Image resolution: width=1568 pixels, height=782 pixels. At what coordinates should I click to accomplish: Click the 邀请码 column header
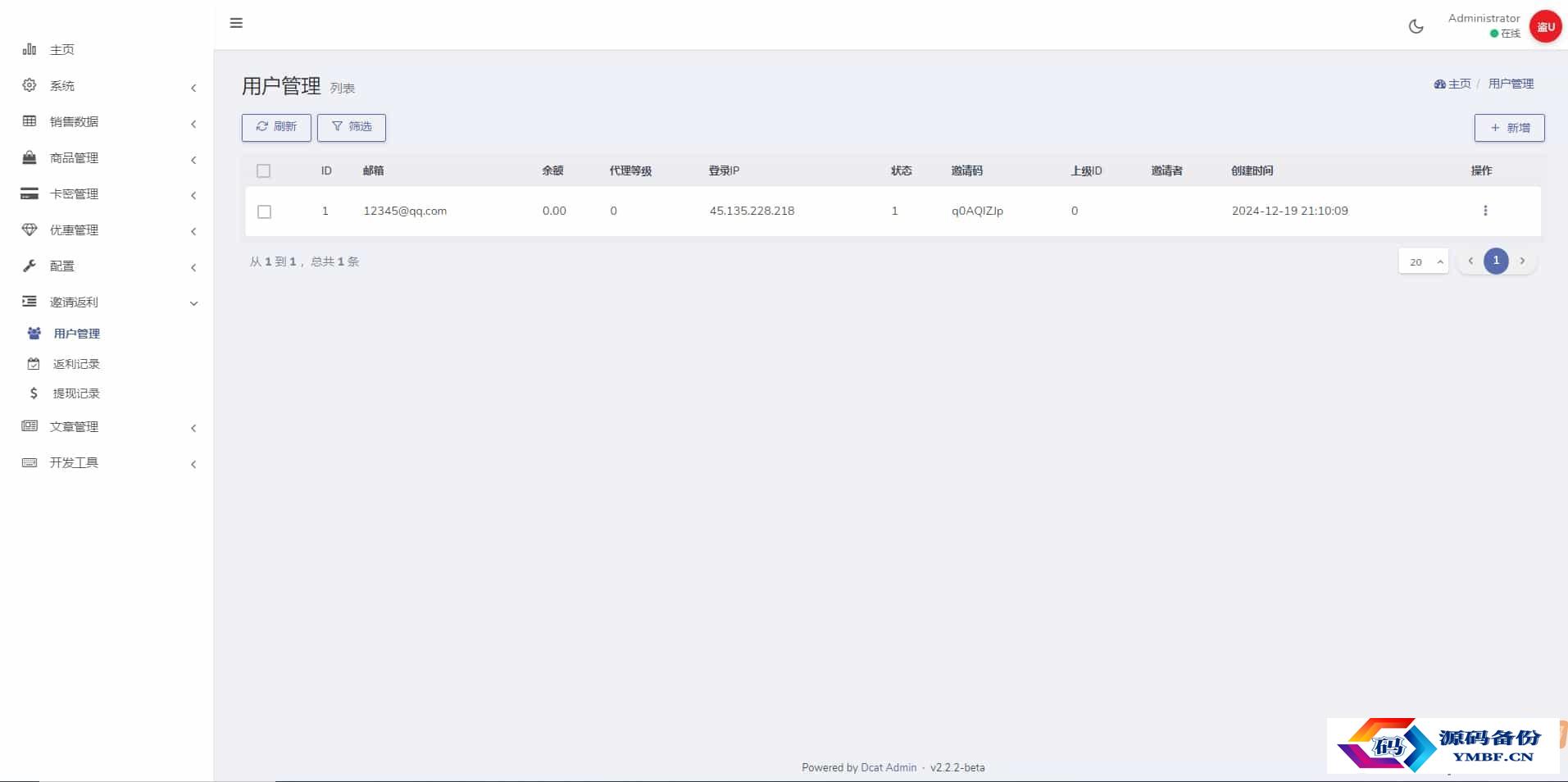pyautogui.click(x=966, y=170)
